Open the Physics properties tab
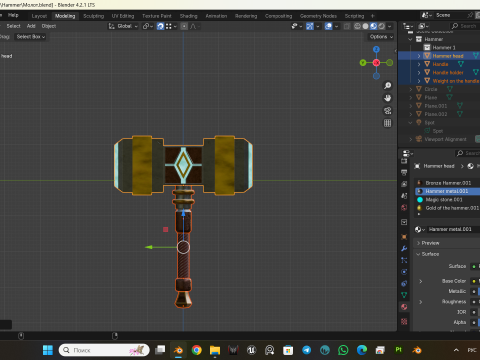480x360 pixels. click(x=404, y=272)
